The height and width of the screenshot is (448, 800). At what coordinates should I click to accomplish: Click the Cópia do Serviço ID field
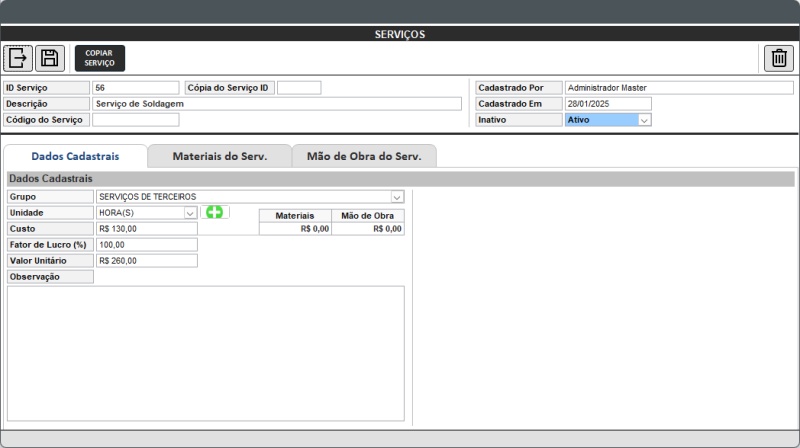click(299, 88)
